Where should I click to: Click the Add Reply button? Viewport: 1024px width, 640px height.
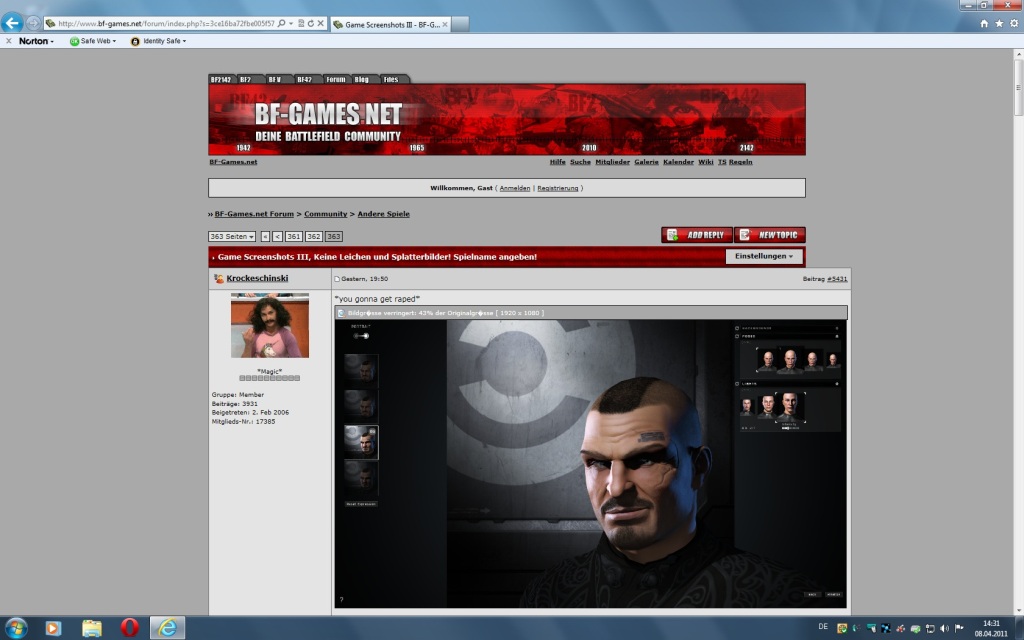coord(697,235)
